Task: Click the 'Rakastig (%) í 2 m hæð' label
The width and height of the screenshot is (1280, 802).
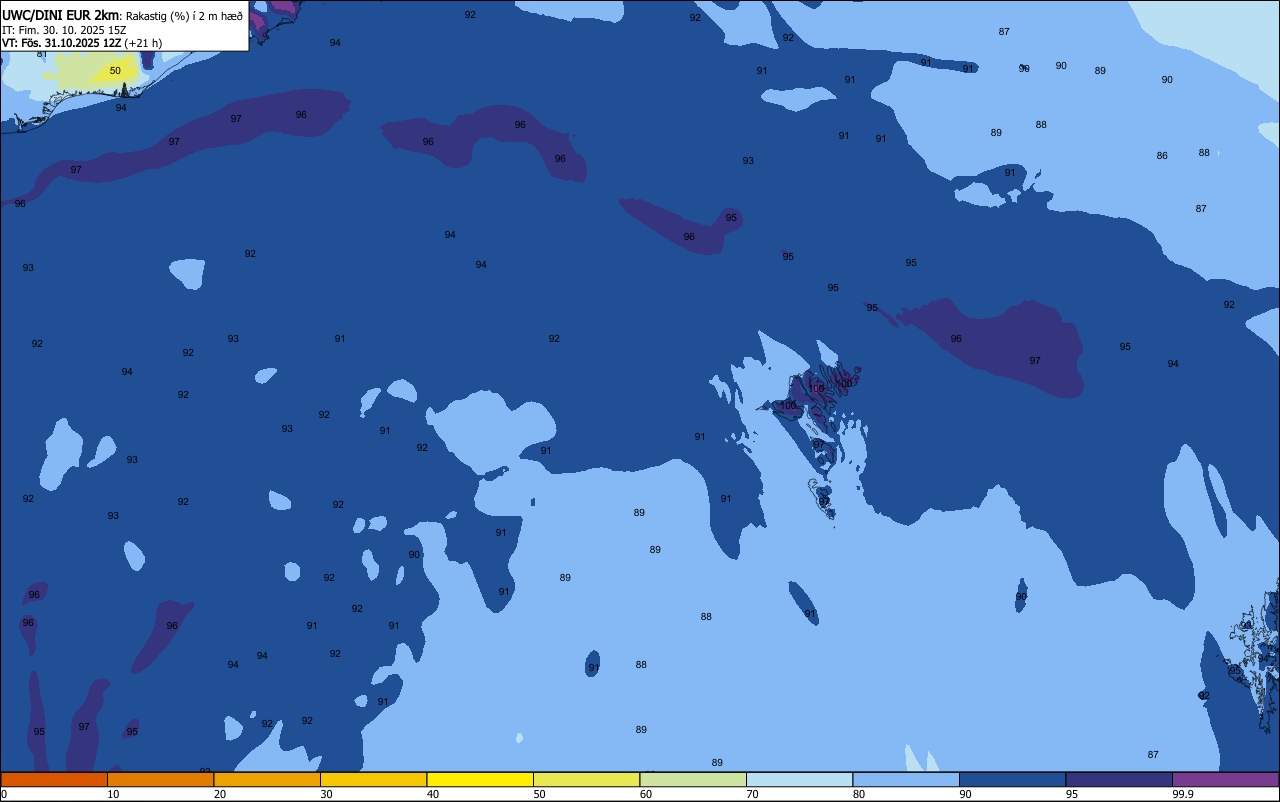Action: click(x=184, y=15)
